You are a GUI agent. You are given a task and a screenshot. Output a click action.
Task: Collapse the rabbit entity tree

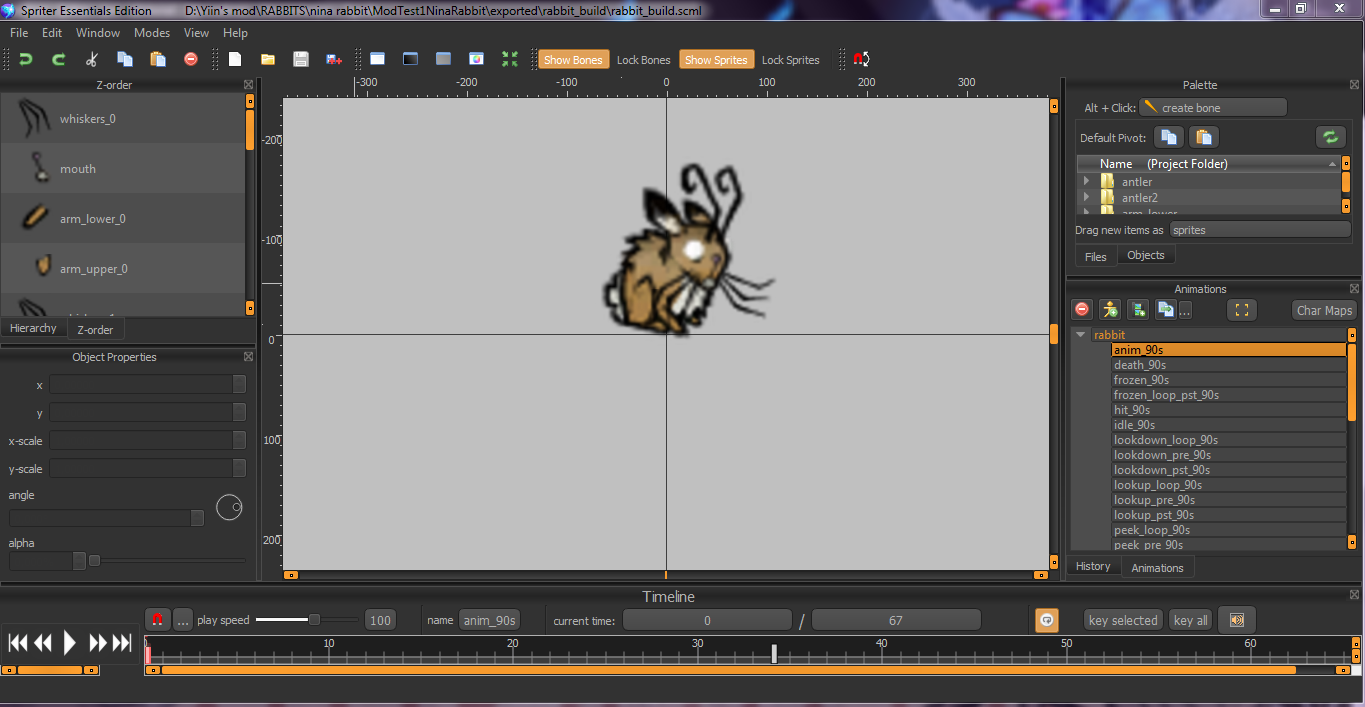1081,335
